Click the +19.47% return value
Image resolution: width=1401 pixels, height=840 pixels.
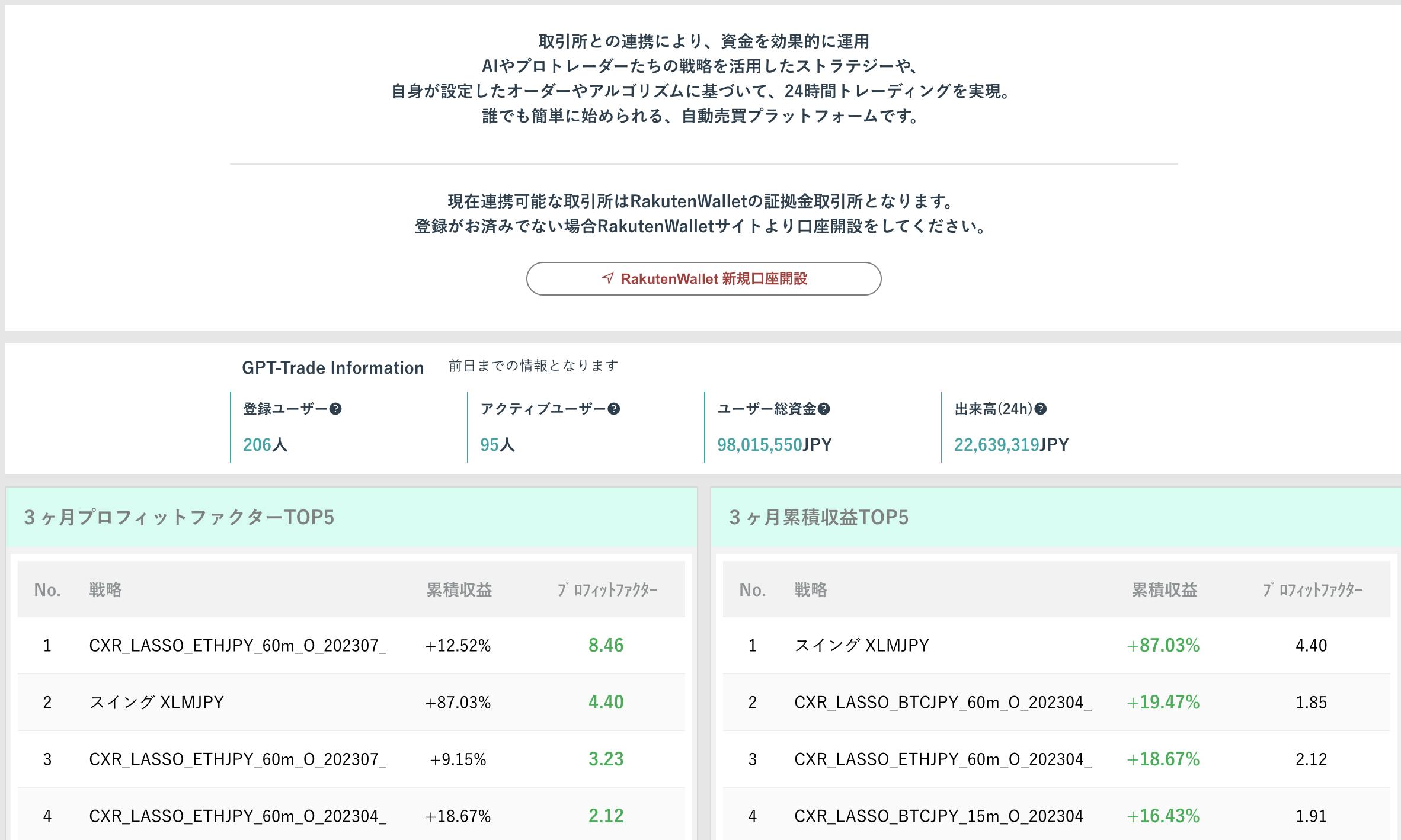pos(1163,702)
